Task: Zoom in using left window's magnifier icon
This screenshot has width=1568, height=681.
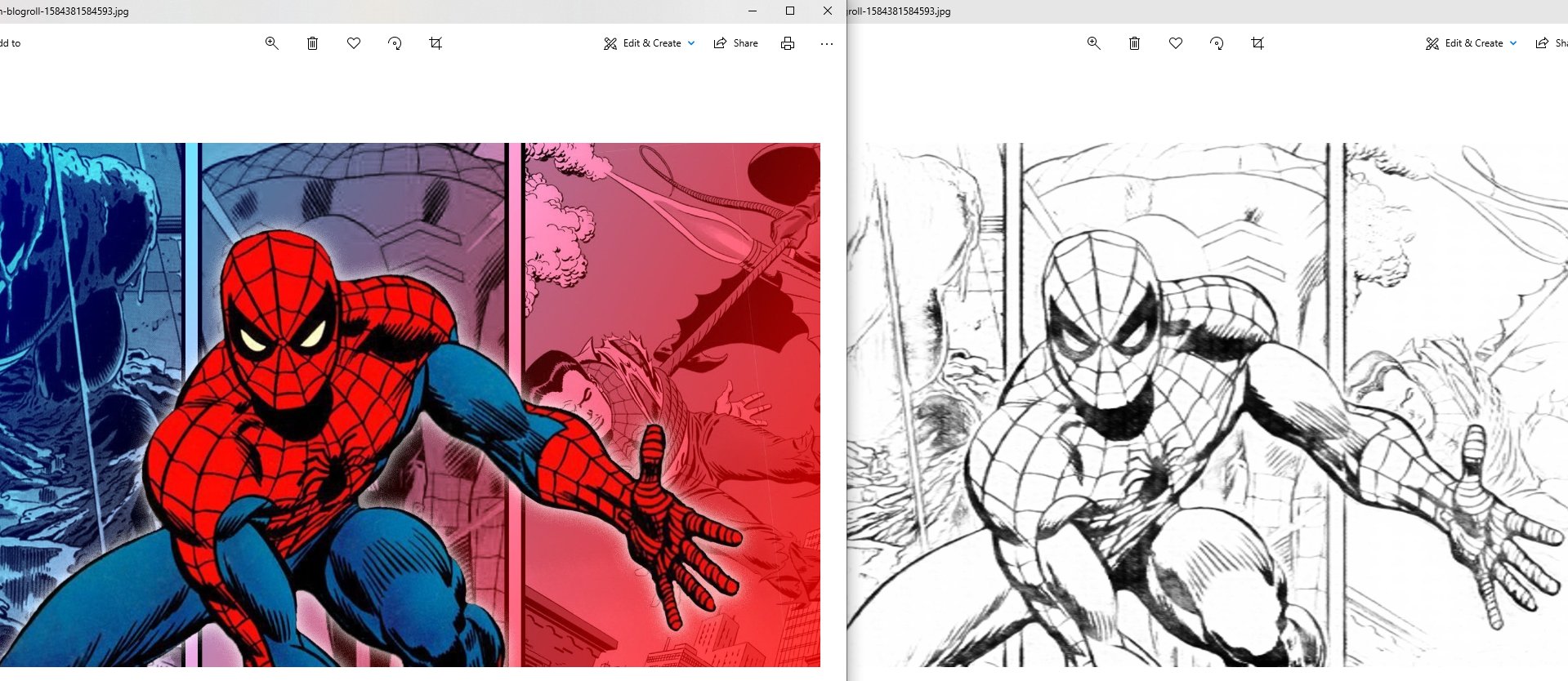Action: click(272, 43)
